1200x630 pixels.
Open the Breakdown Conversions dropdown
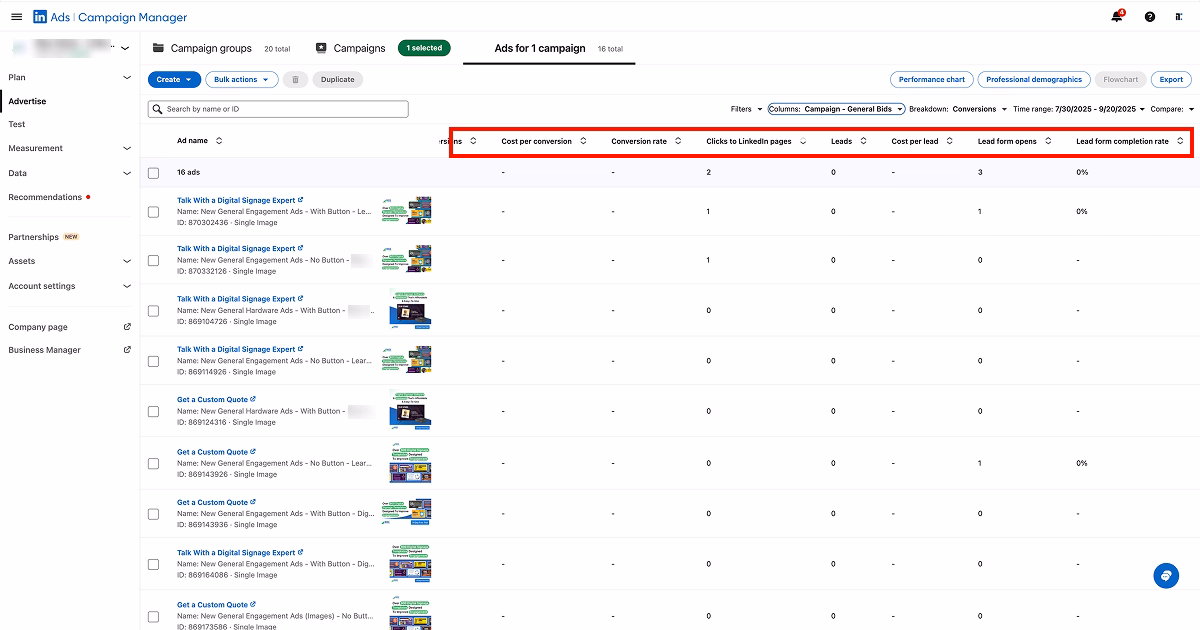(x=975, y=109)
